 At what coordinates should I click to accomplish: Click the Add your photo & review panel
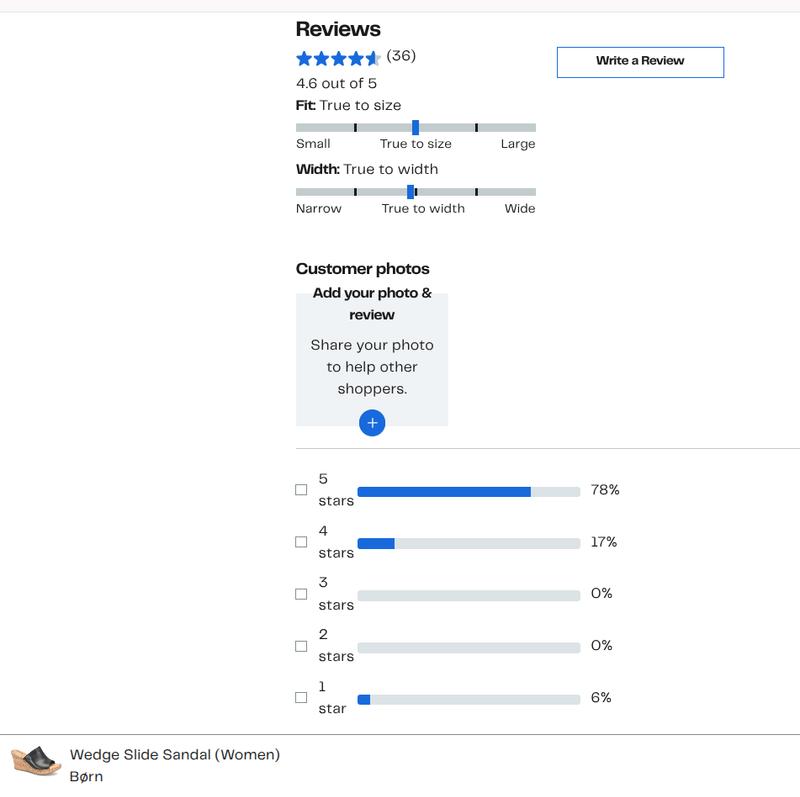click(372, 355)
